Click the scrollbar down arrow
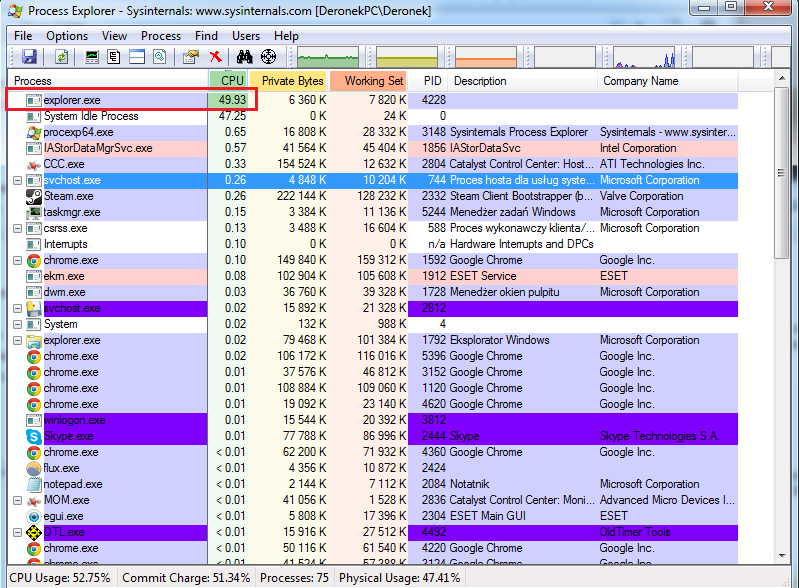 782,556
